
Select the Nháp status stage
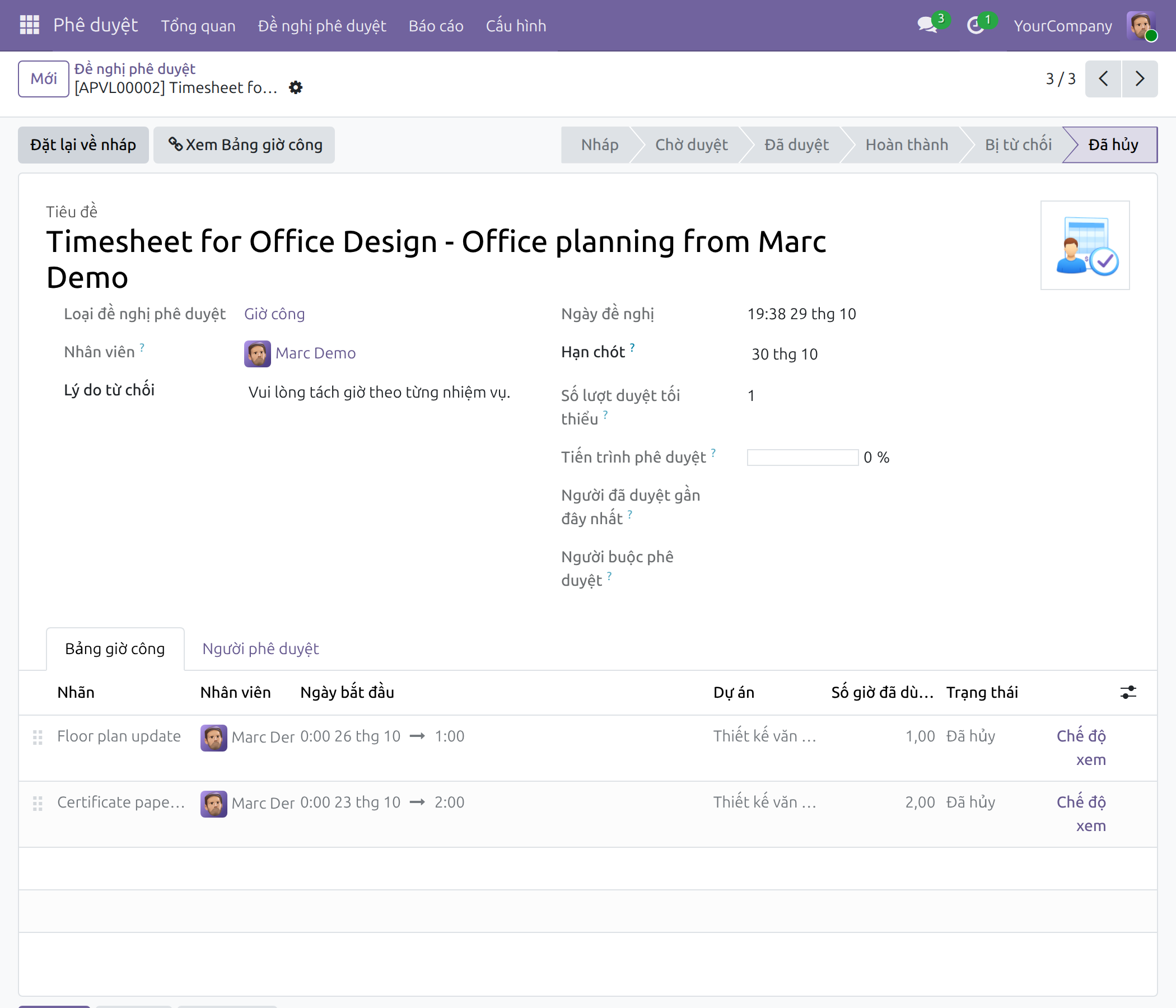point(599,145)
